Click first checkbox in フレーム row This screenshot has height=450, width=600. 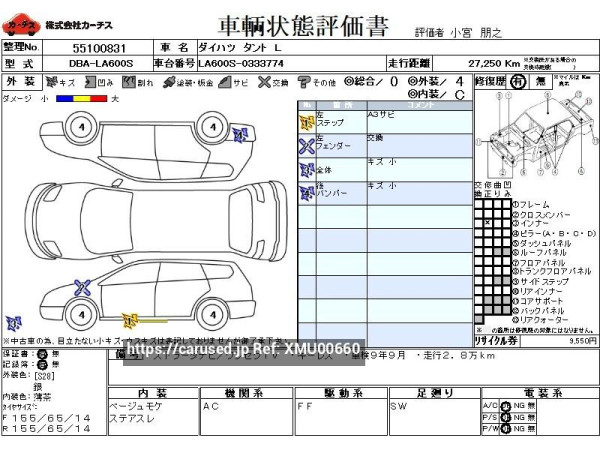pos(479,204)
